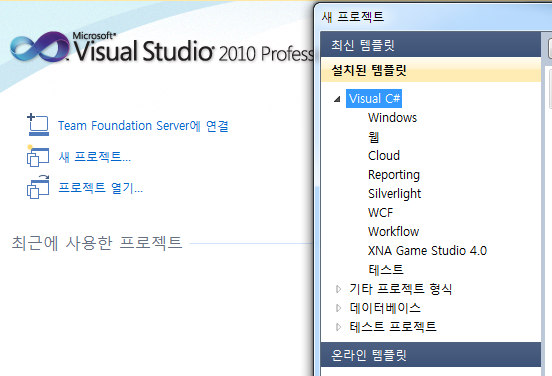Viewport: 552px width, 376px height.
Task: Expand the '테스트 프로젝트' node arrow
Action: coord(338,327)
